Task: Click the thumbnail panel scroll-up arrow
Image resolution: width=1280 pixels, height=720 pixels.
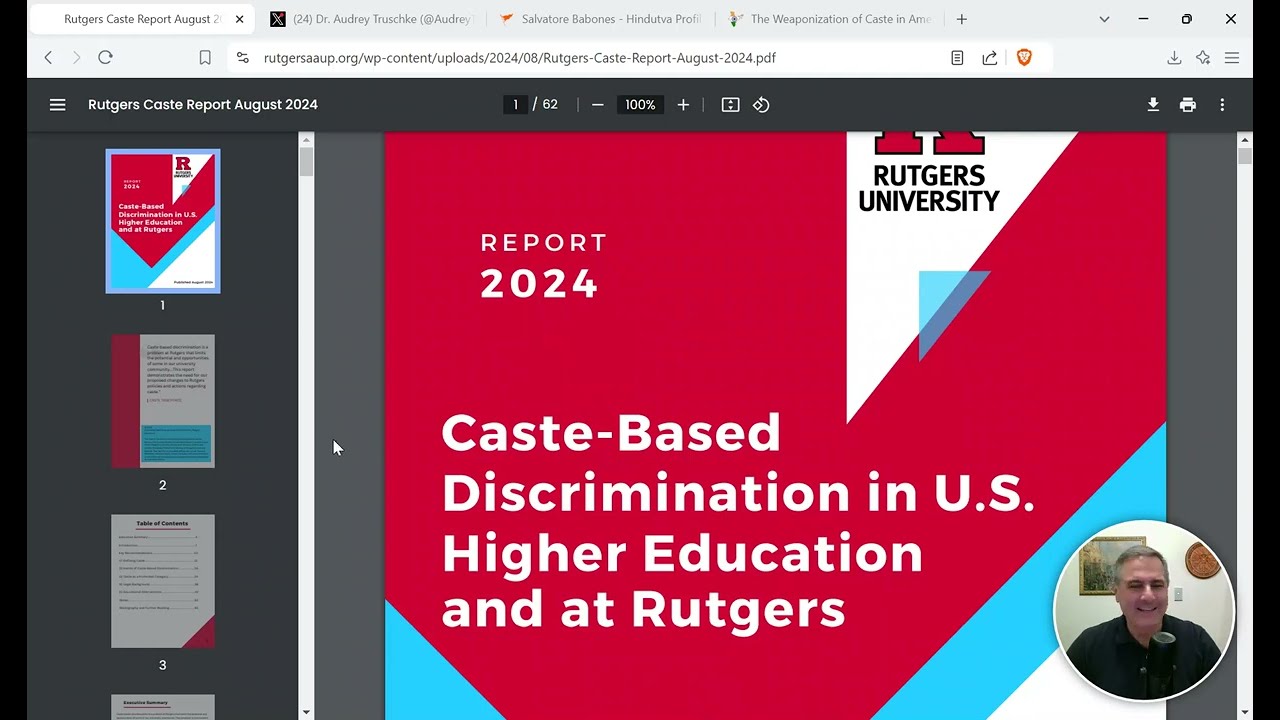Action: pyautogui.click(x=306, y=139)
